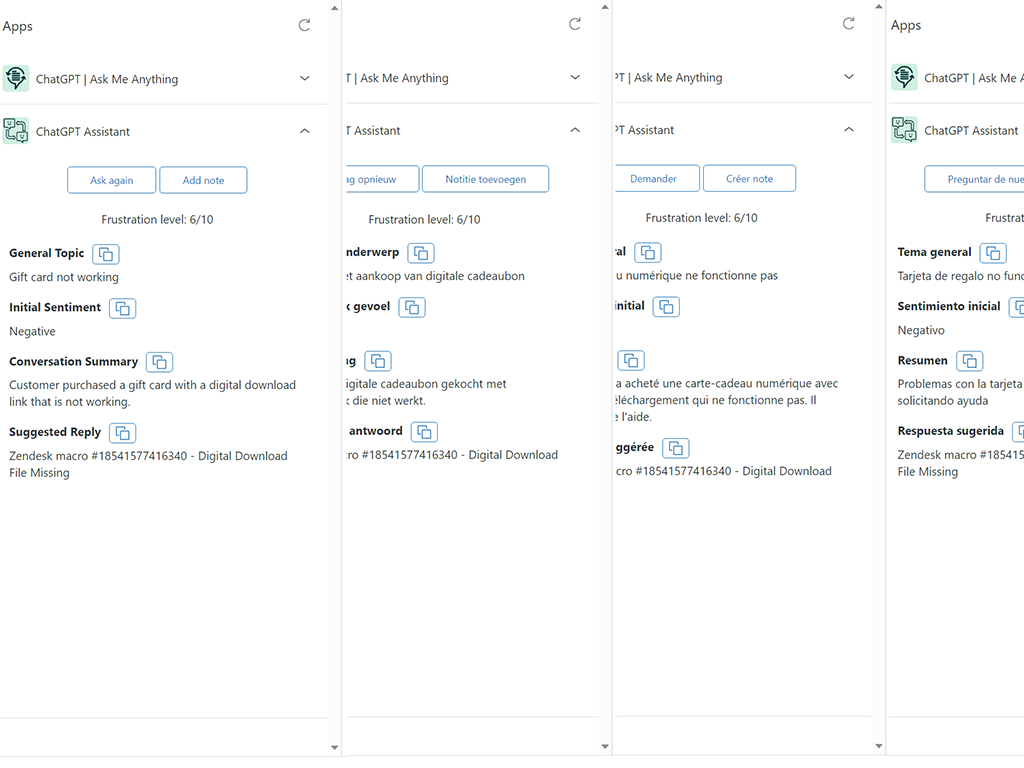This screenshot has height=768, width=1024.
Task: Copy the Initial Sentiment value
Action: click(x=122, y=308)
